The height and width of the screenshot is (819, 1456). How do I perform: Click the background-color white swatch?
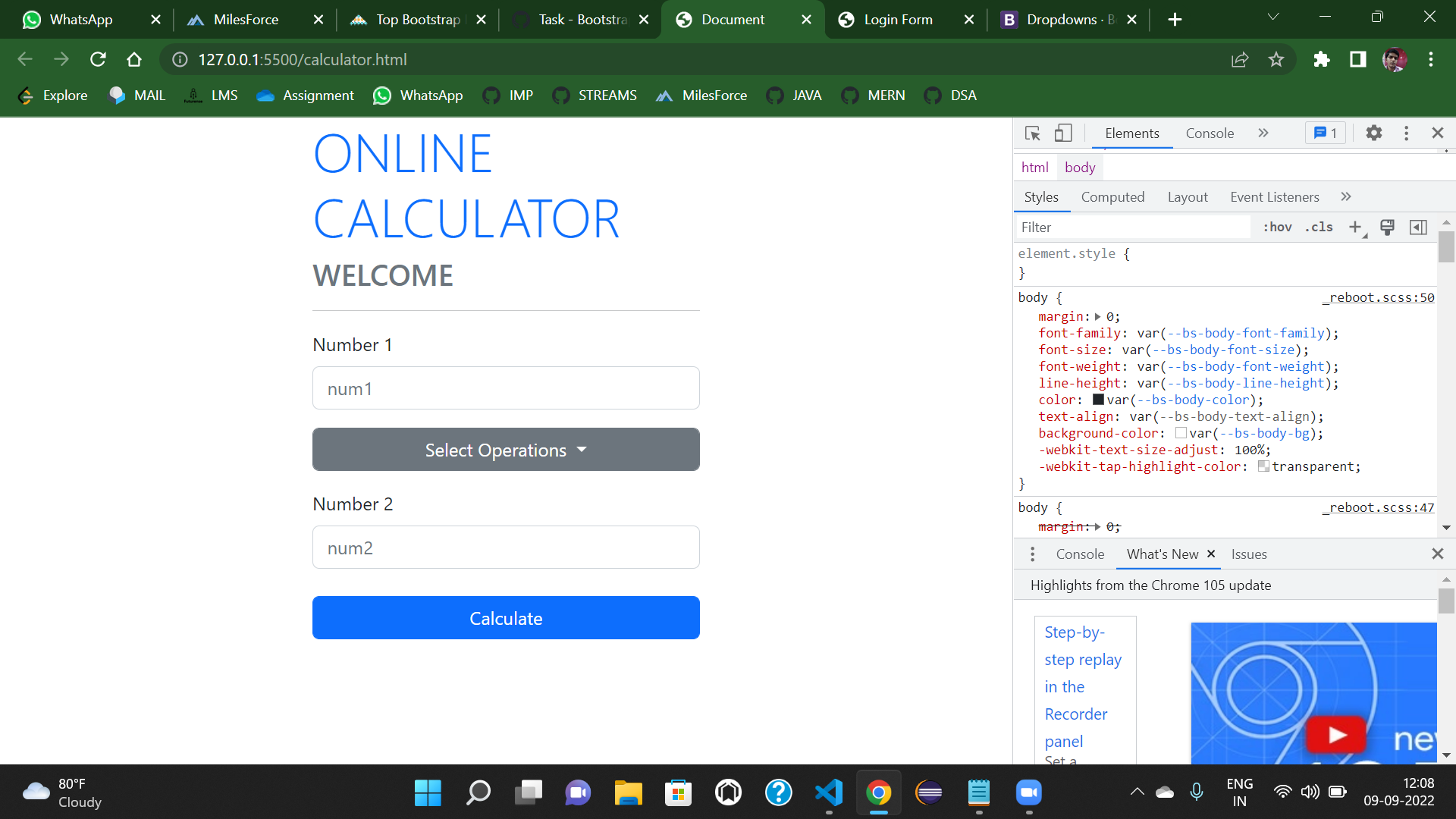(x=1181, y=433)
